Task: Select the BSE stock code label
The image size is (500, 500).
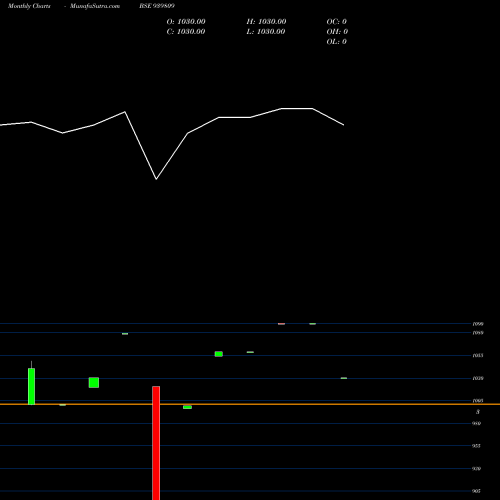Action: pos(157,6)
